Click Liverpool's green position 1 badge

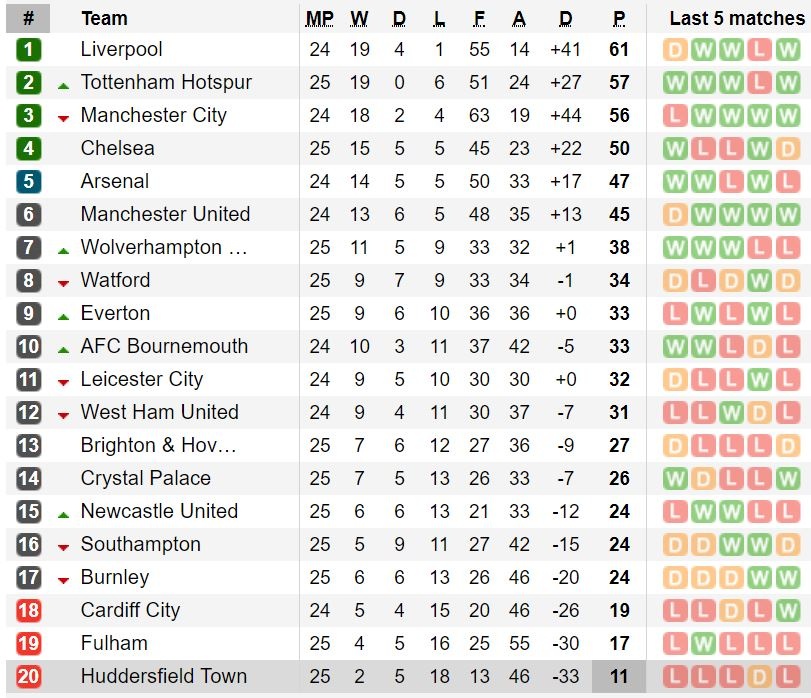(x=28, y=50)
